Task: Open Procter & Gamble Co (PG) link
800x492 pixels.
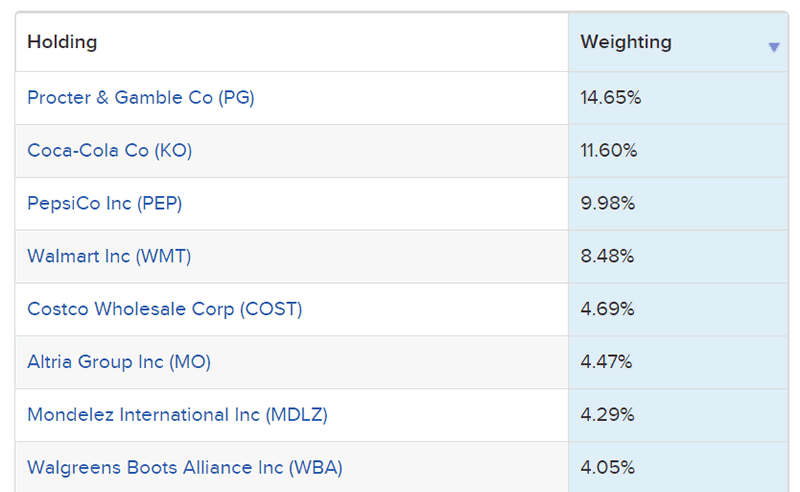Action: point(141,98)
